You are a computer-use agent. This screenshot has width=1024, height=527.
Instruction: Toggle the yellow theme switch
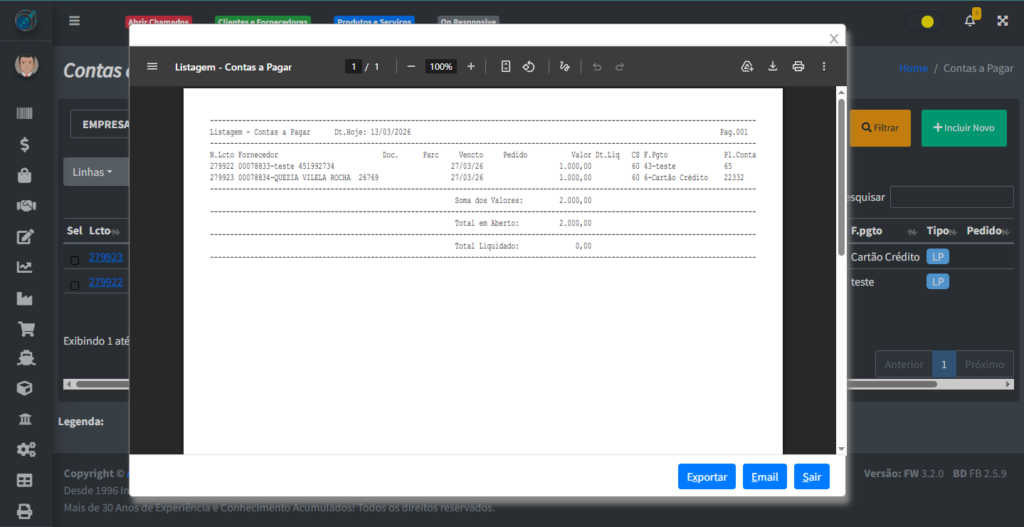[924, 21]
